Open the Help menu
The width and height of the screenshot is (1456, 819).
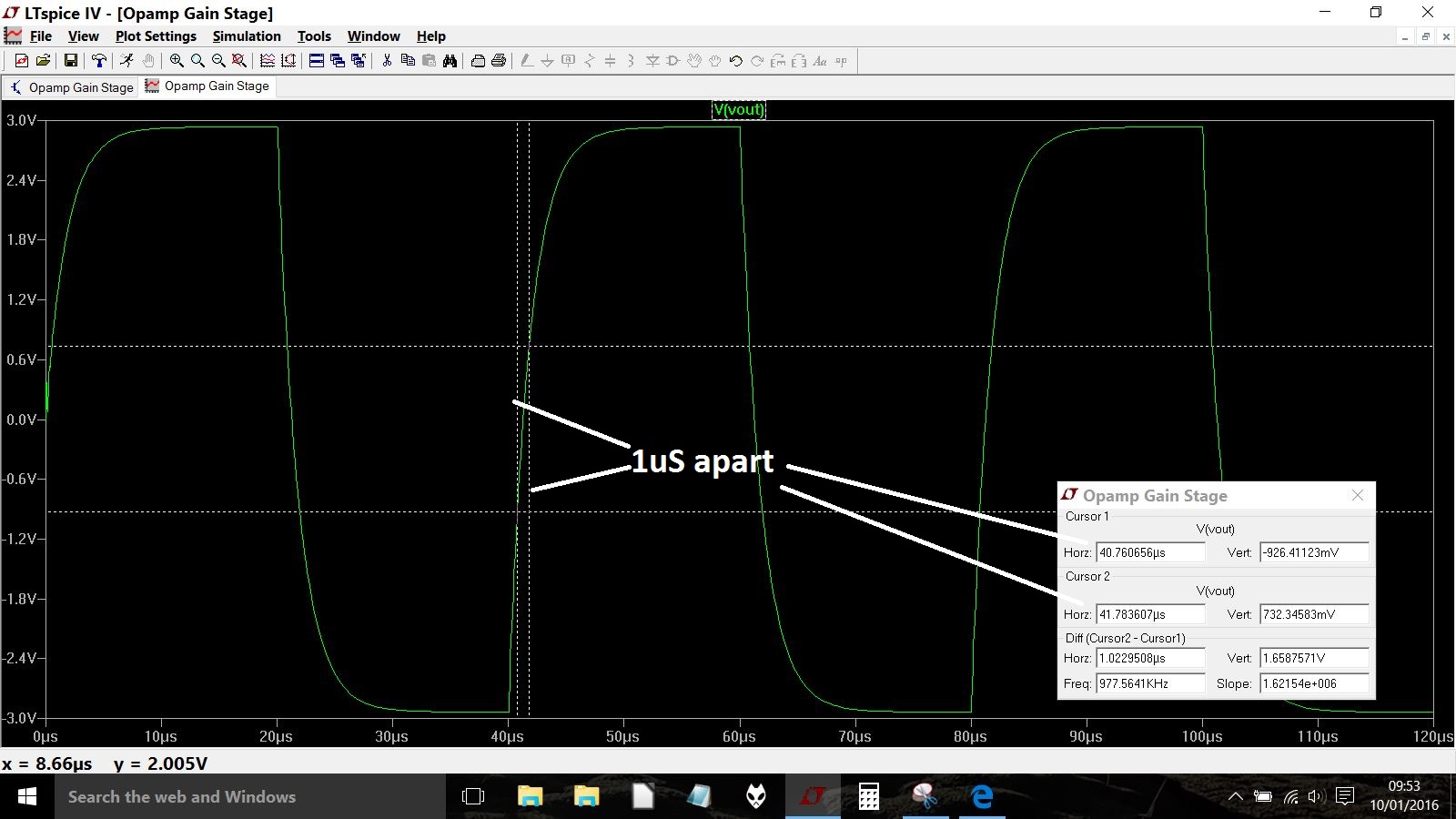tap(431, 36)
